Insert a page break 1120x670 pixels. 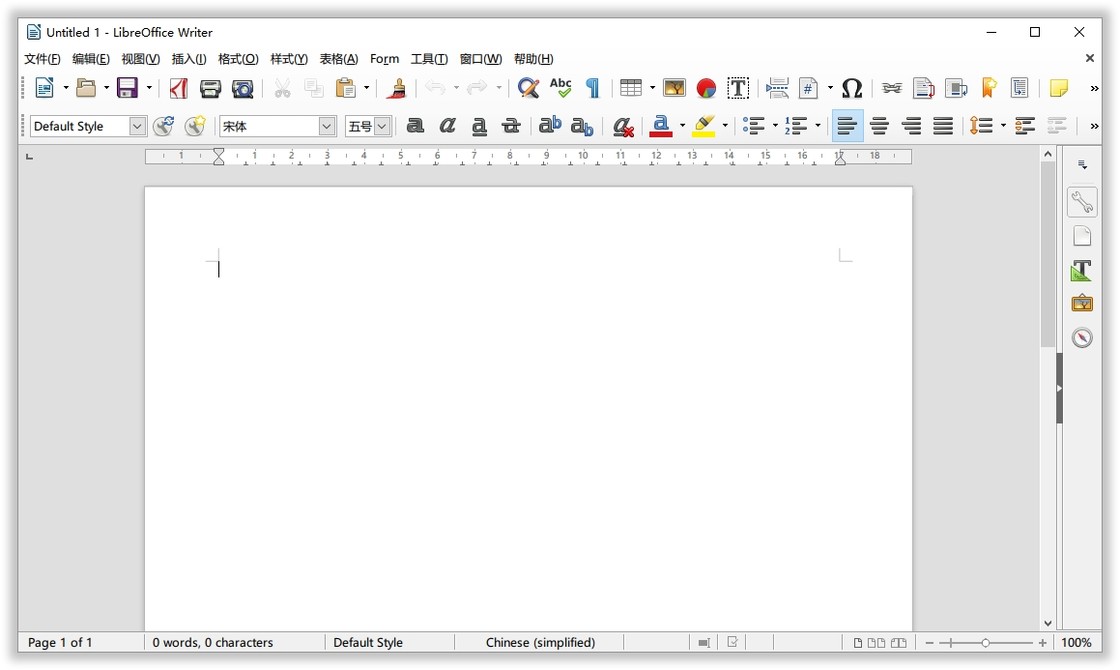tap(777, 88)
